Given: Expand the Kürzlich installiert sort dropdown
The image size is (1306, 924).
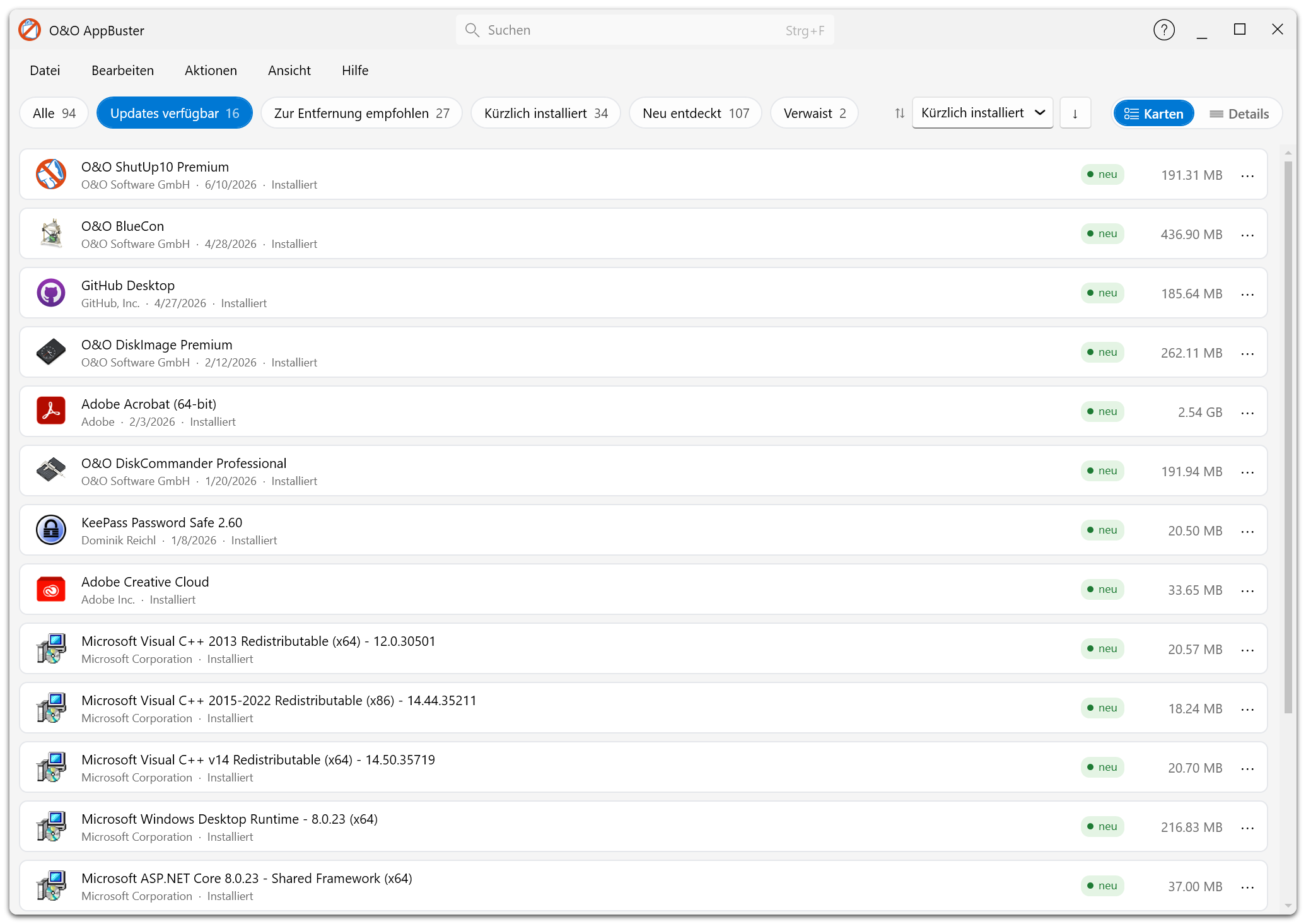Looking at the screenshot, I should point(982,113).
